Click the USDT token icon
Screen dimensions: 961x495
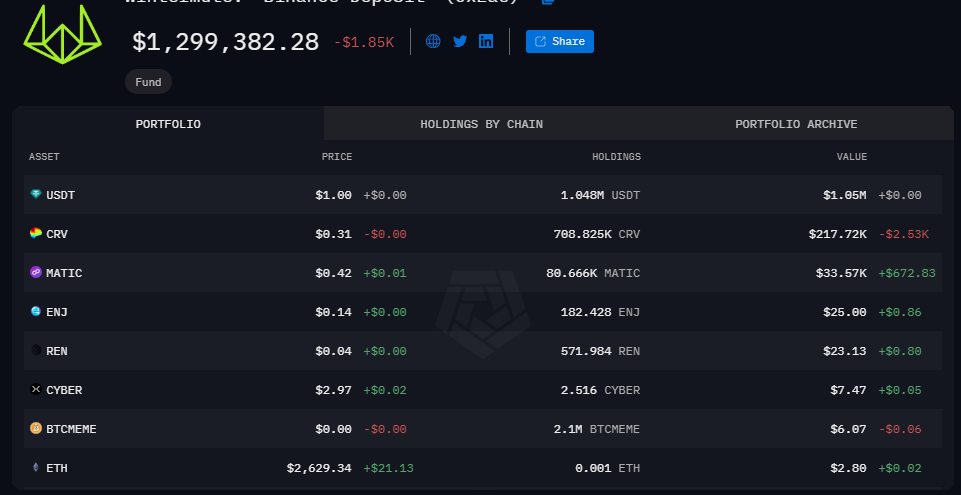click(36, 194)
